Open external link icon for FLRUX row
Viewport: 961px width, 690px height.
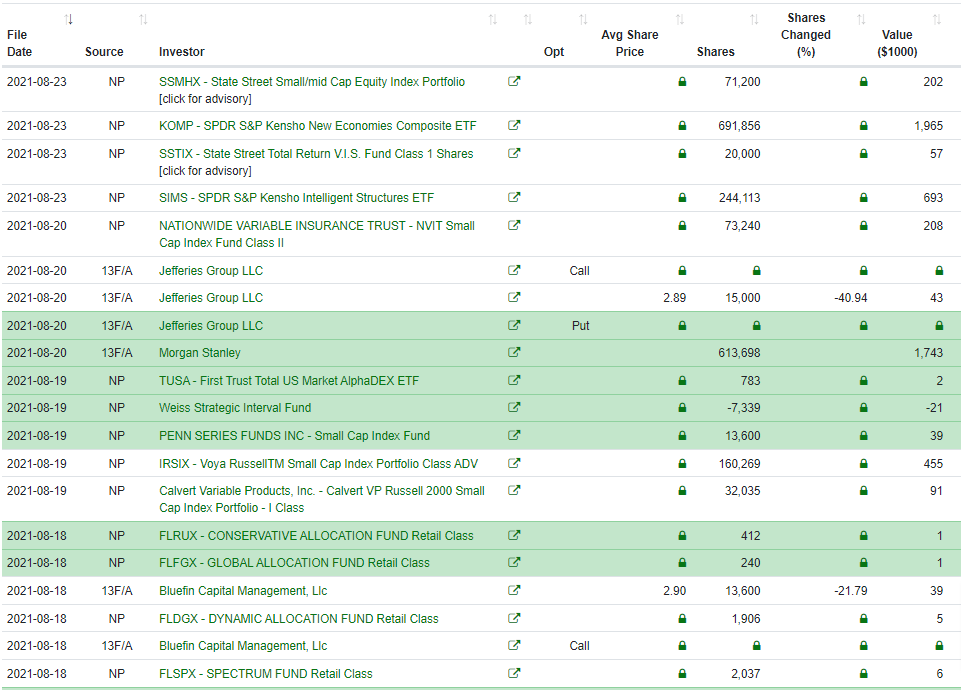[x=514, y=535]
